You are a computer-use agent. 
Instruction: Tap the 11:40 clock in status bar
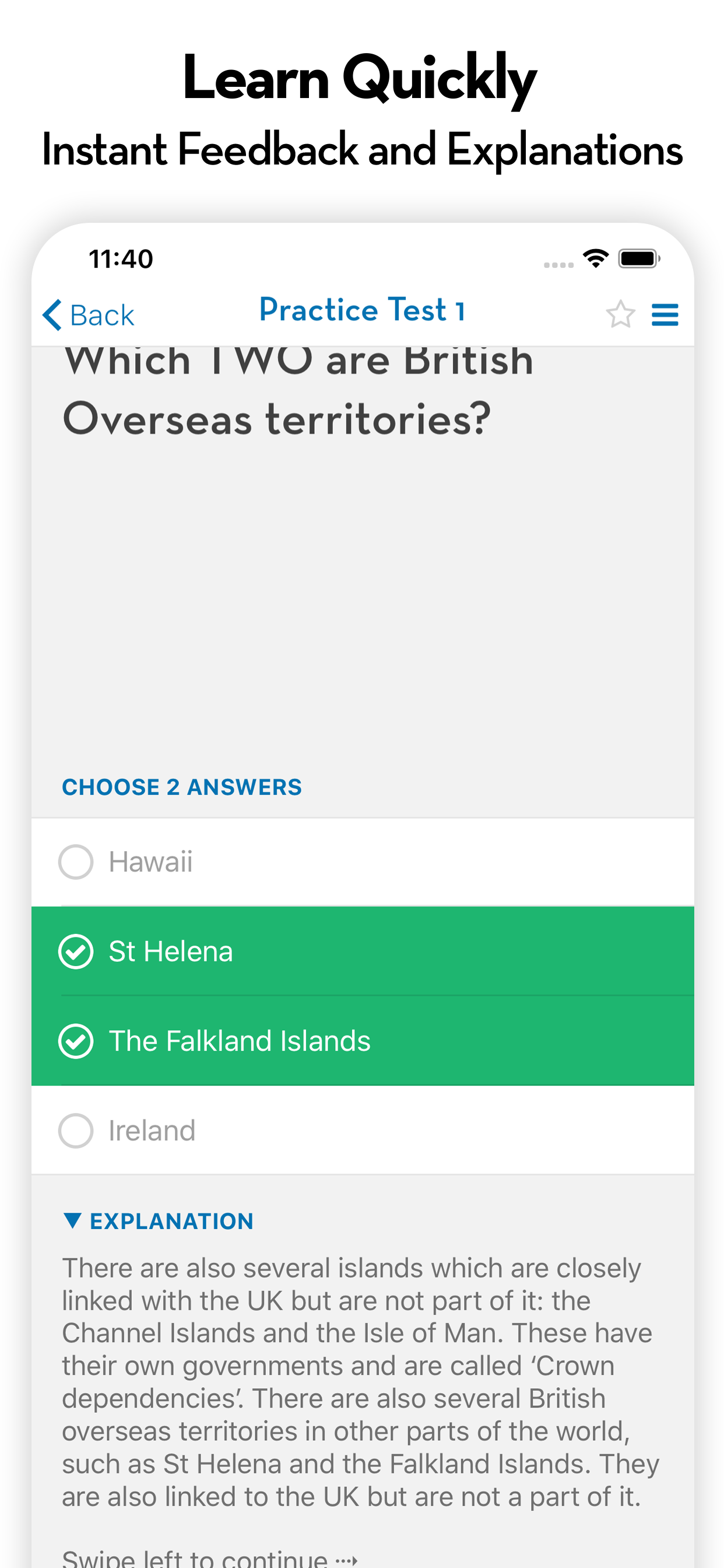tap(121, 258)
